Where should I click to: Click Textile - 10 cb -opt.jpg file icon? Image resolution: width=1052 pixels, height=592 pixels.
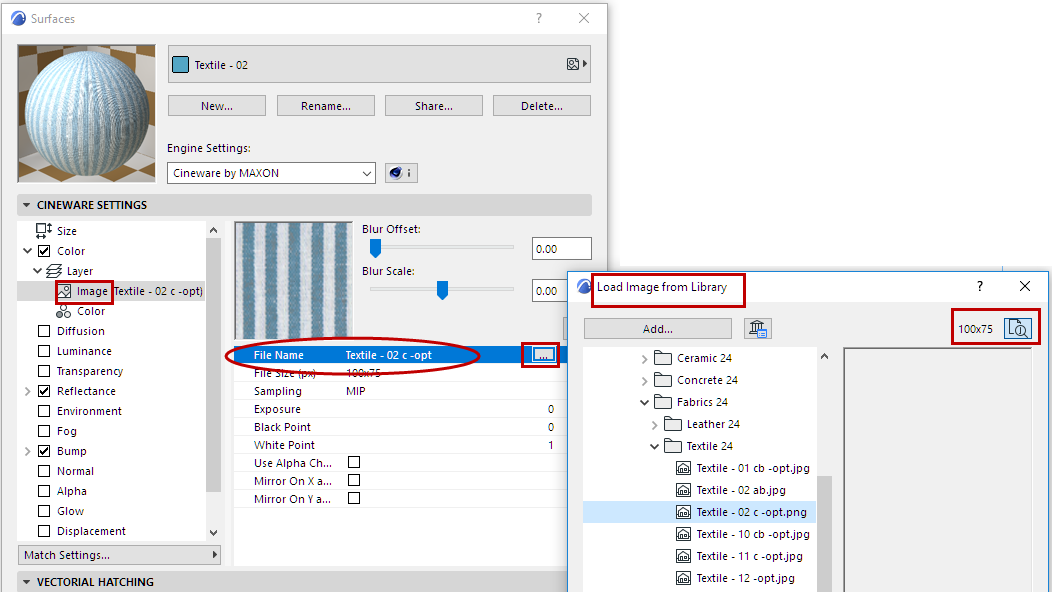[x=683, y=534]
